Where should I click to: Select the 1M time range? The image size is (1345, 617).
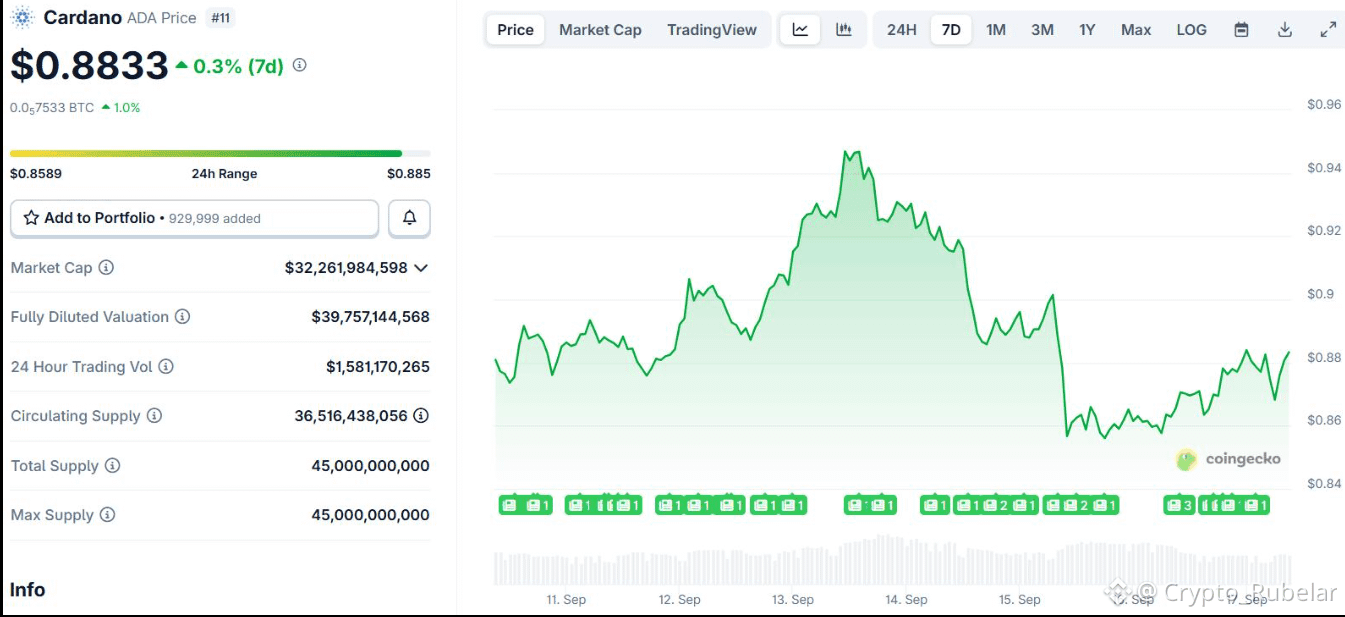click(996, 30)
